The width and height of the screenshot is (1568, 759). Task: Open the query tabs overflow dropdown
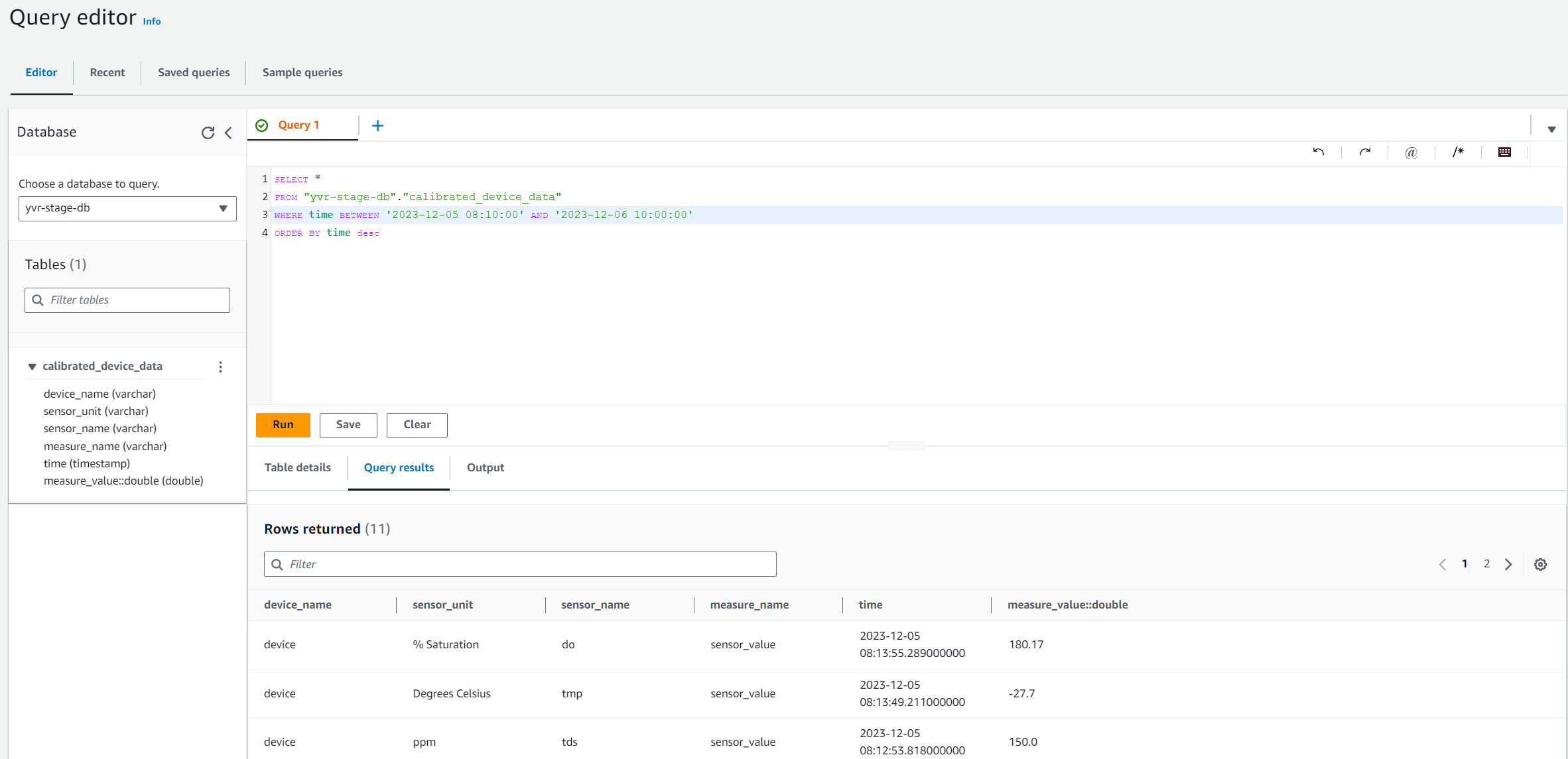point(1551,129)
